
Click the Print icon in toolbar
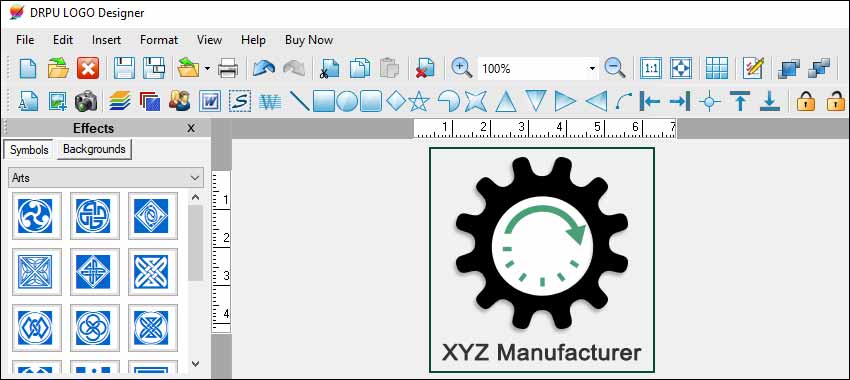click(x=228, y=69)
